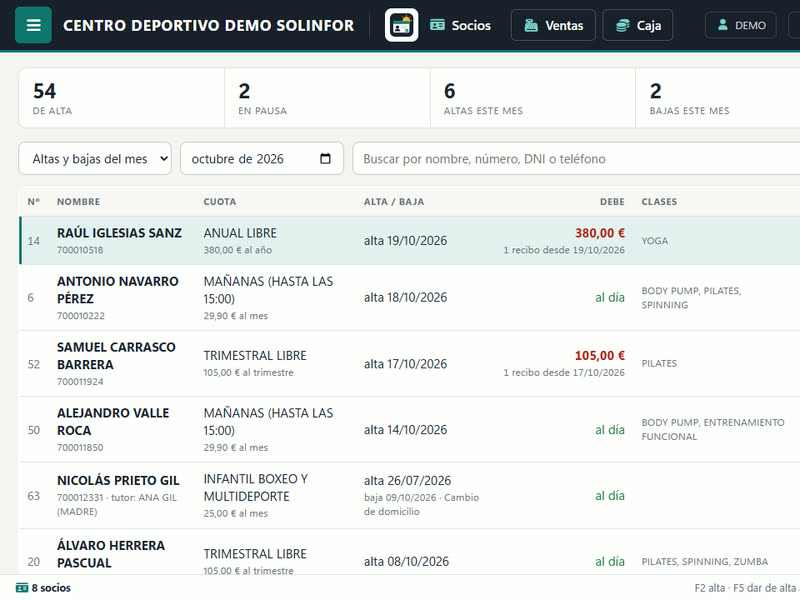Viewport: 800px width, 600px height.
Task: Click the 380,00 € debt amount
Action: (x=600, y=233)
